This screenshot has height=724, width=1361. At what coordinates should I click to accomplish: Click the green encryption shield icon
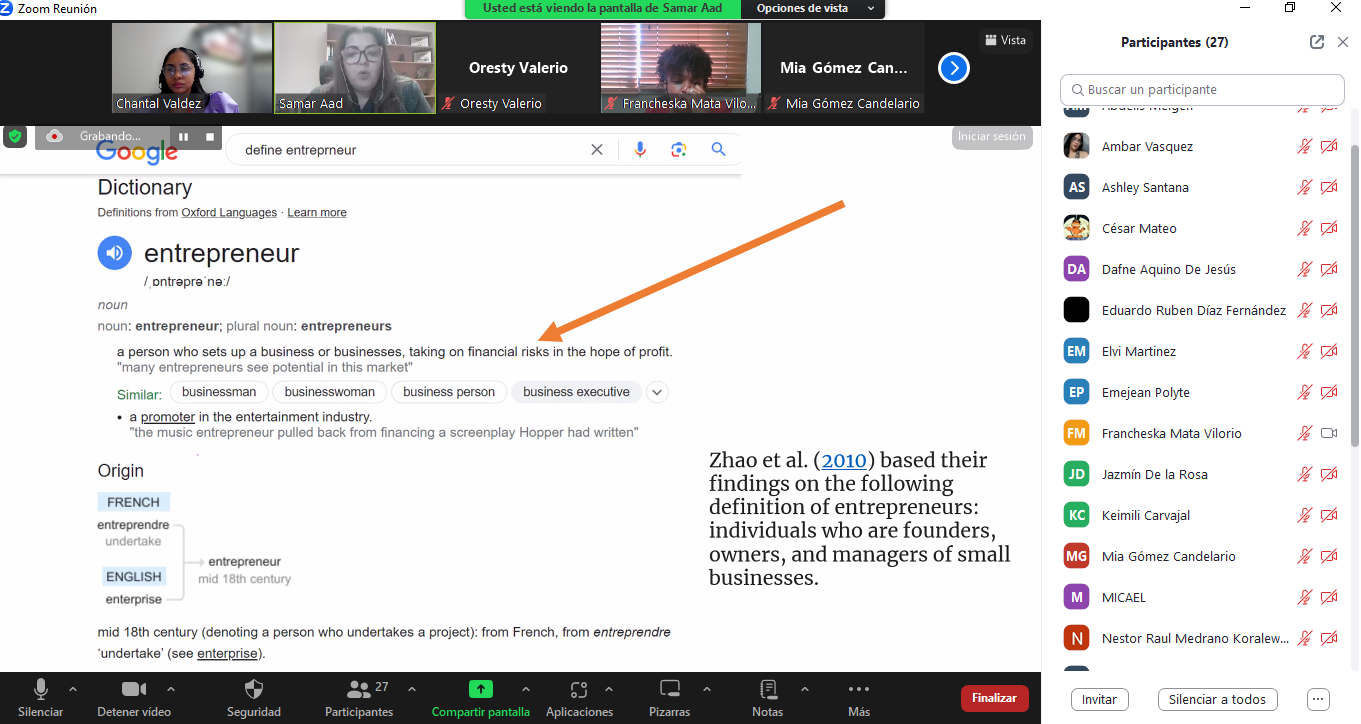pos(15,136)
